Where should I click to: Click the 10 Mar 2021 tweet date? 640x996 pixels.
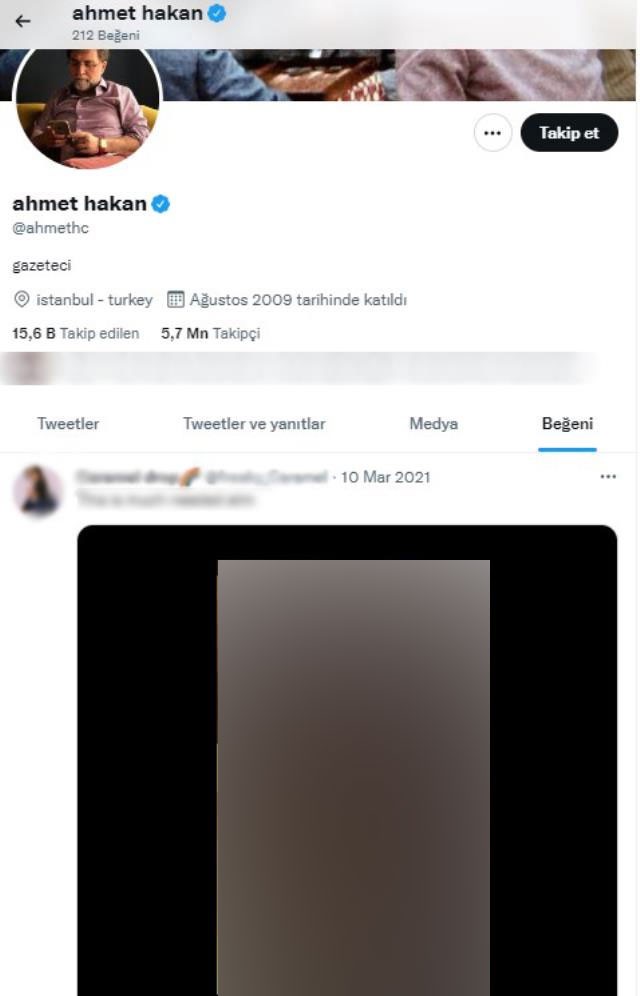point(385,477)
